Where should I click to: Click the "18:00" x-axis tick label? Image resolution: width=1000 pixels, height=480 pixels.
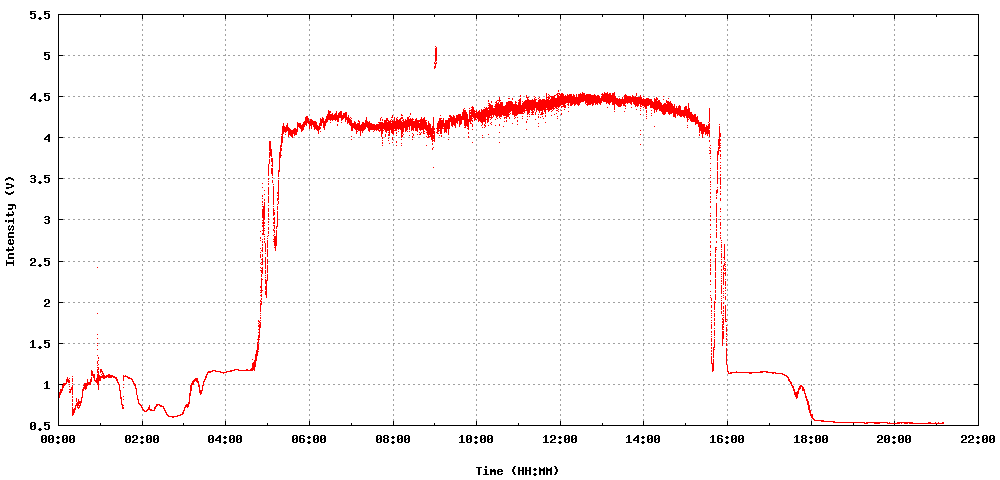point(811,439)
